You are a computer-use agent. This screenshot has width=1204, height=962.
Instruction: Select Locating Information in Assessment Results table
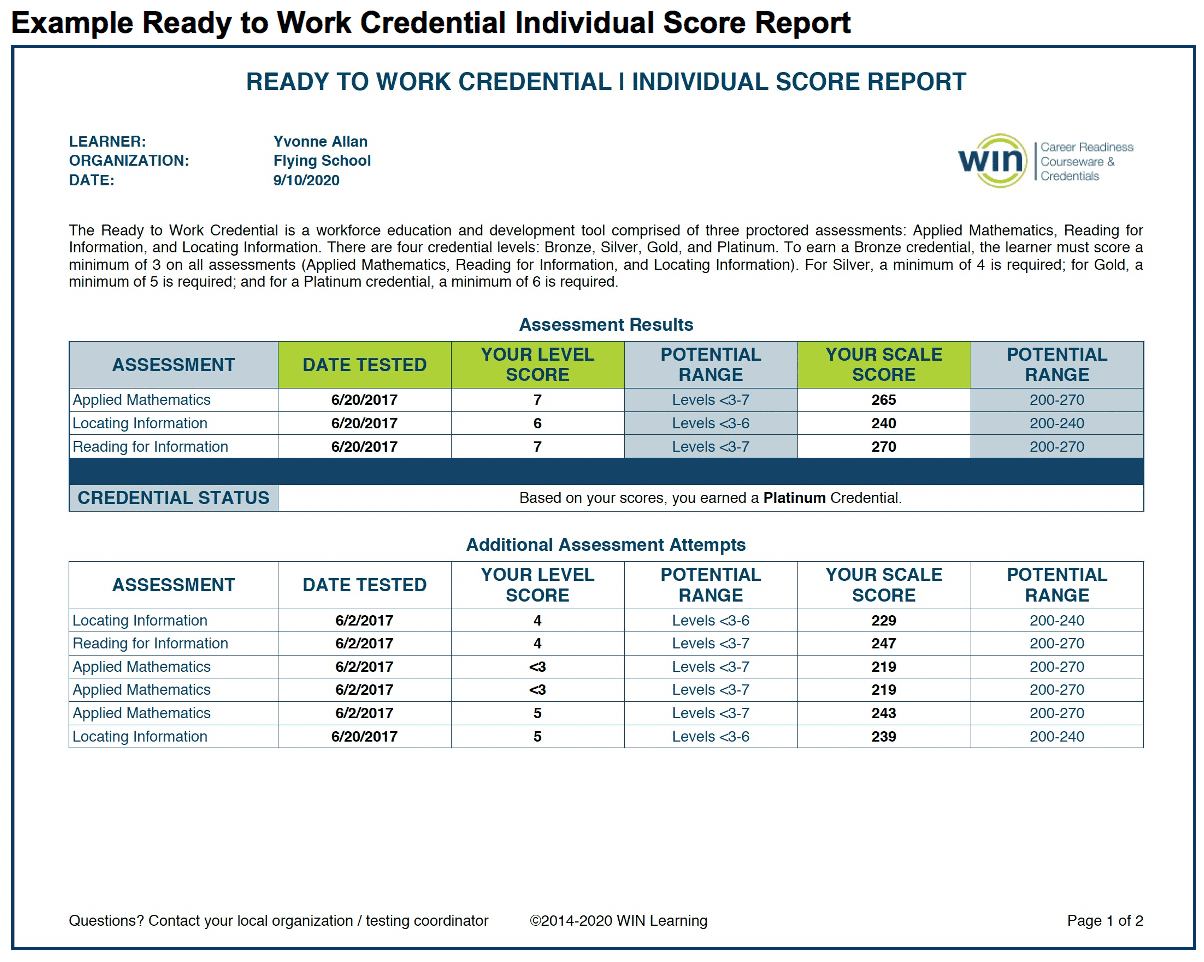140,423
